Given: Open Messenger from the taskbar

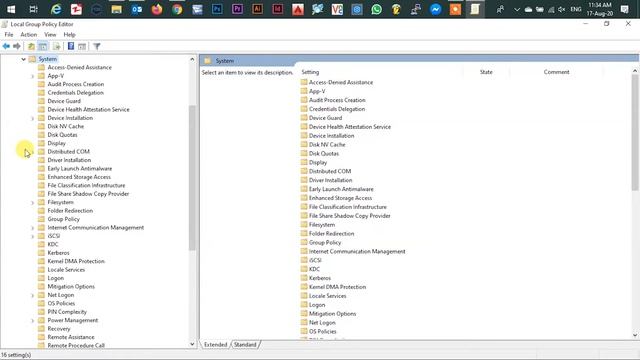Looking at the screenshot, I should point(436,9).
